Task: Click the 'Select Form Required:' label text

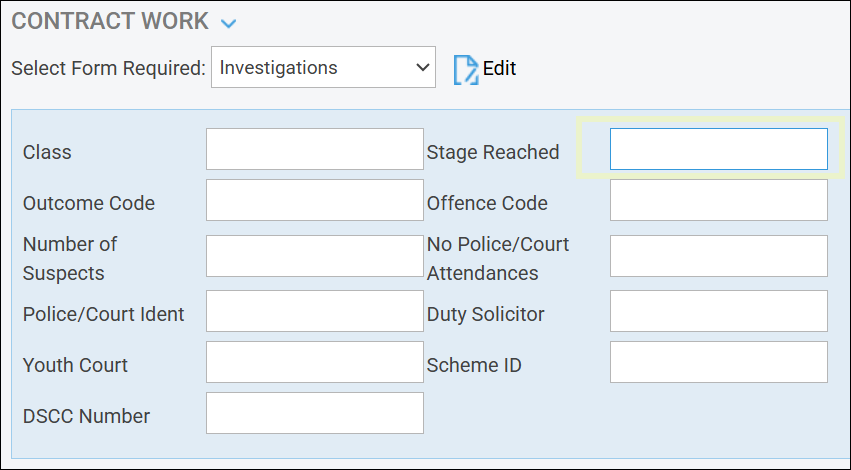Action: [108, 68]
